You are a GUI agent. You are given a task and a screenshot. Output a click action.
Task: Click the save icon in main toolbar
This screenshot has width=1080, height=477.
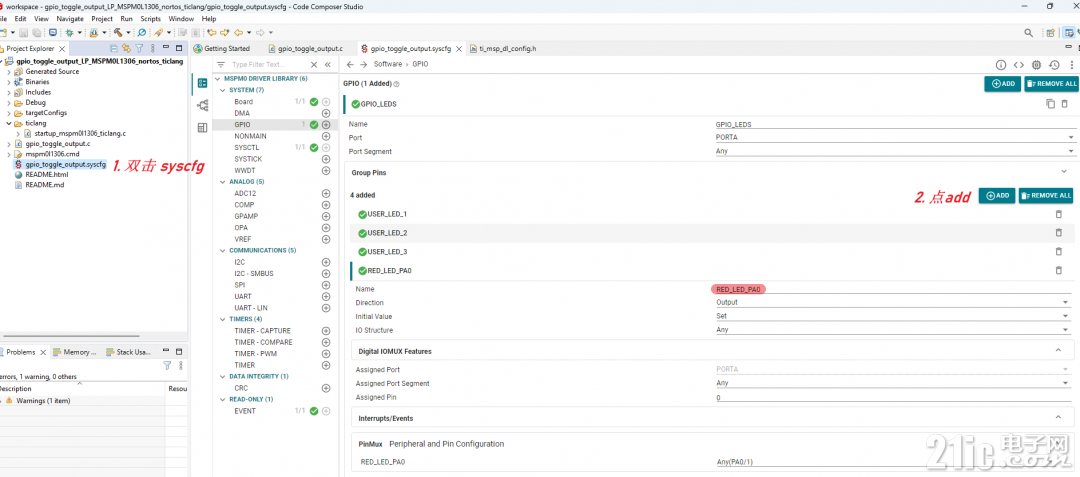pos(23,32)
